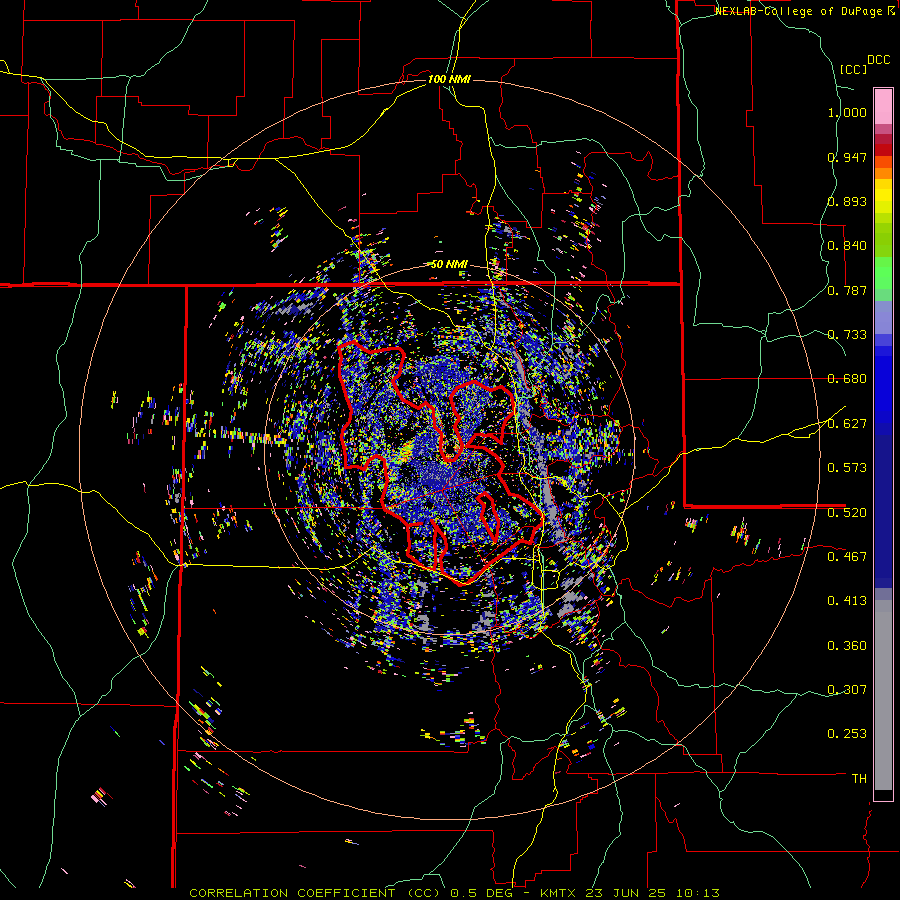The image size is (900, 900).
Task: Select the 0.413 color scale value
Action: 847,601
